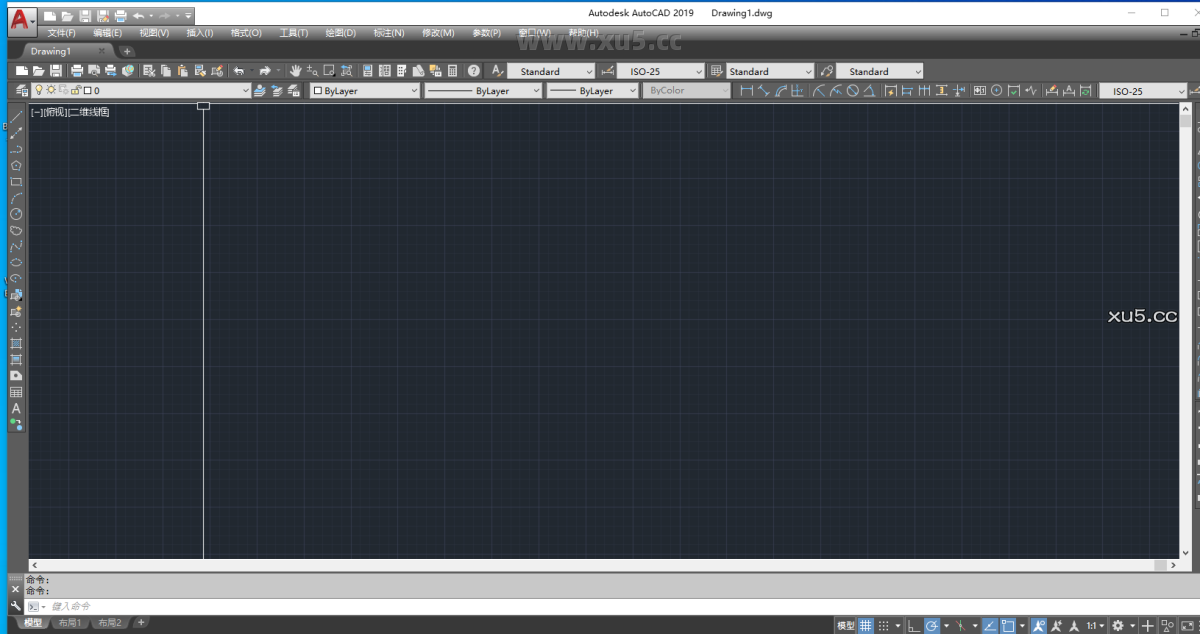Open the 绘图(D) menu
The height and width of the screenshot is (634, 1200).
pyautogui.click(x=339, y=31)
